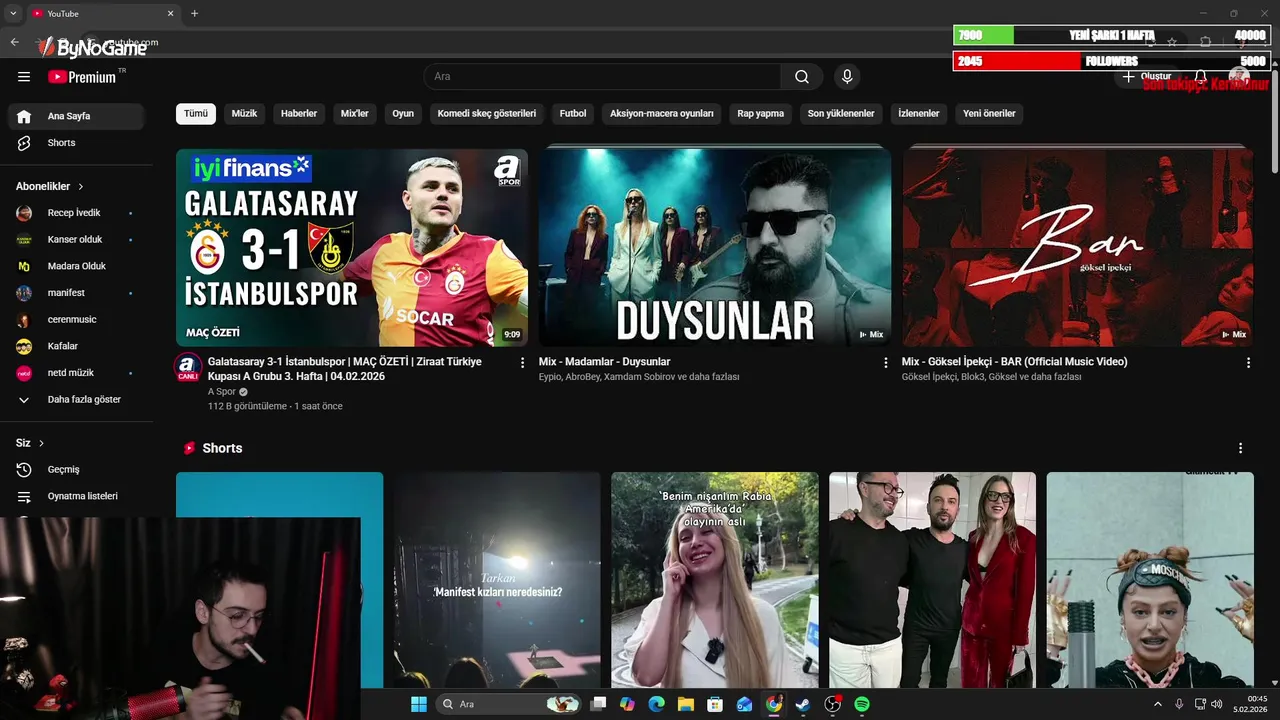This screenshot has height=720, width=1280.
Task: Select the Rap yapma chip
Action: pos(761,113)
